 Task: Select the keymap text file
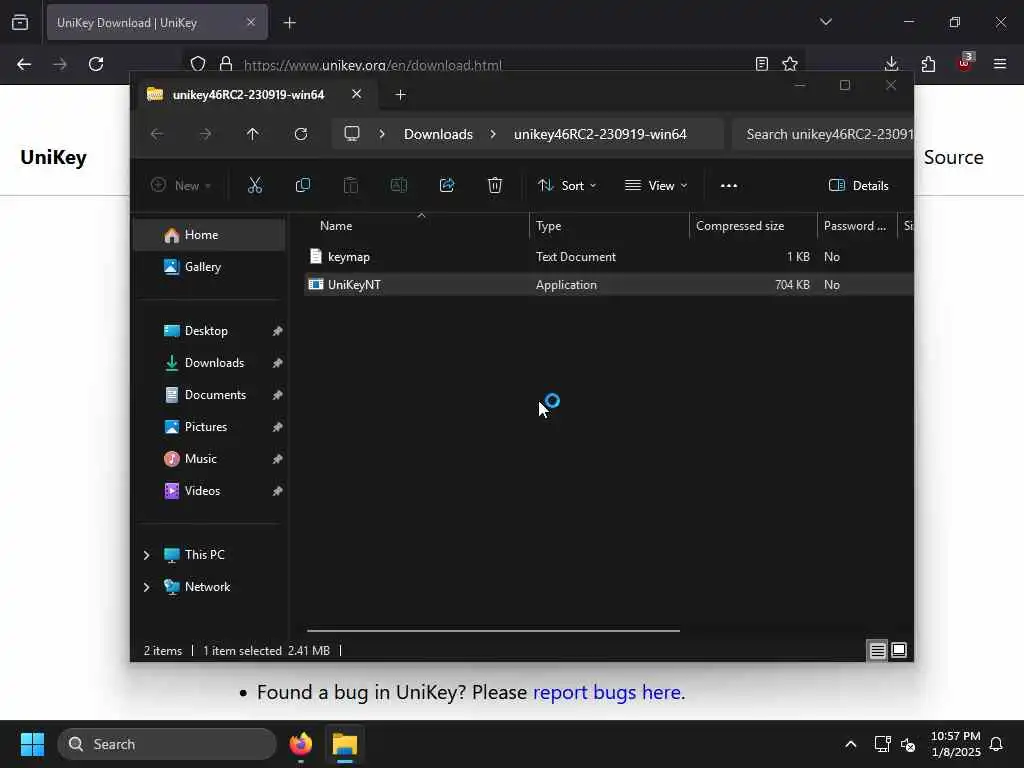point(609,257)
